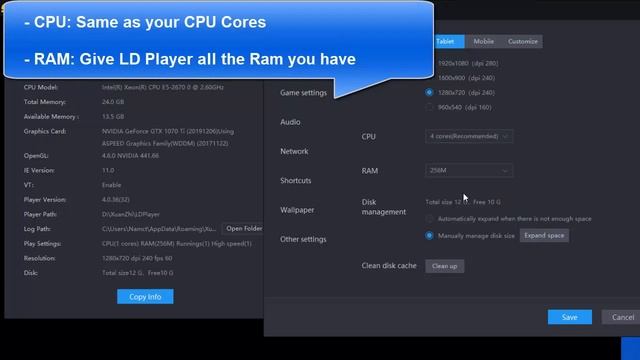Click the CPU Model value text
The height and width of the screenshot is (360, 640).
coord(163,87)
